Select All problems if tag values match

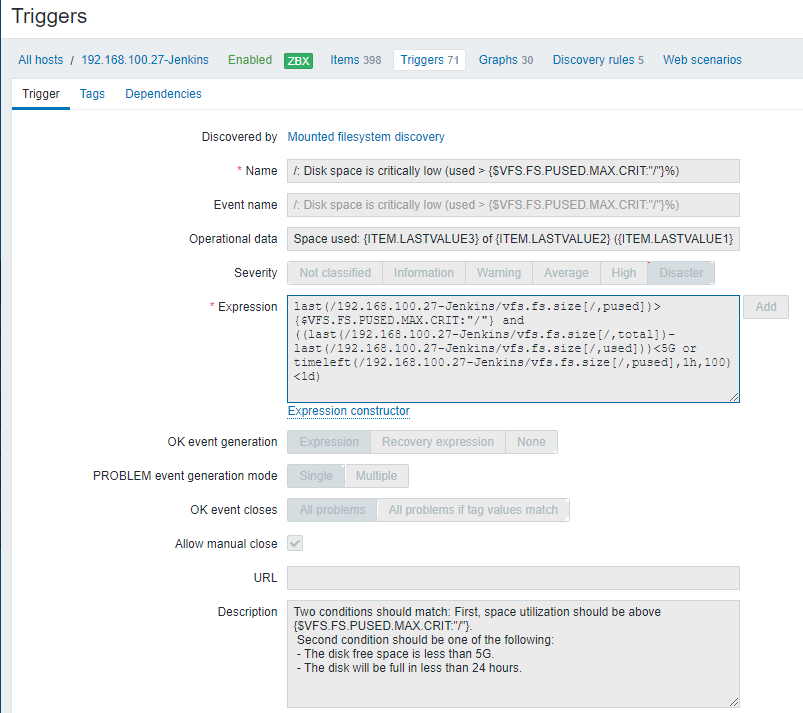tap(473, 510)
